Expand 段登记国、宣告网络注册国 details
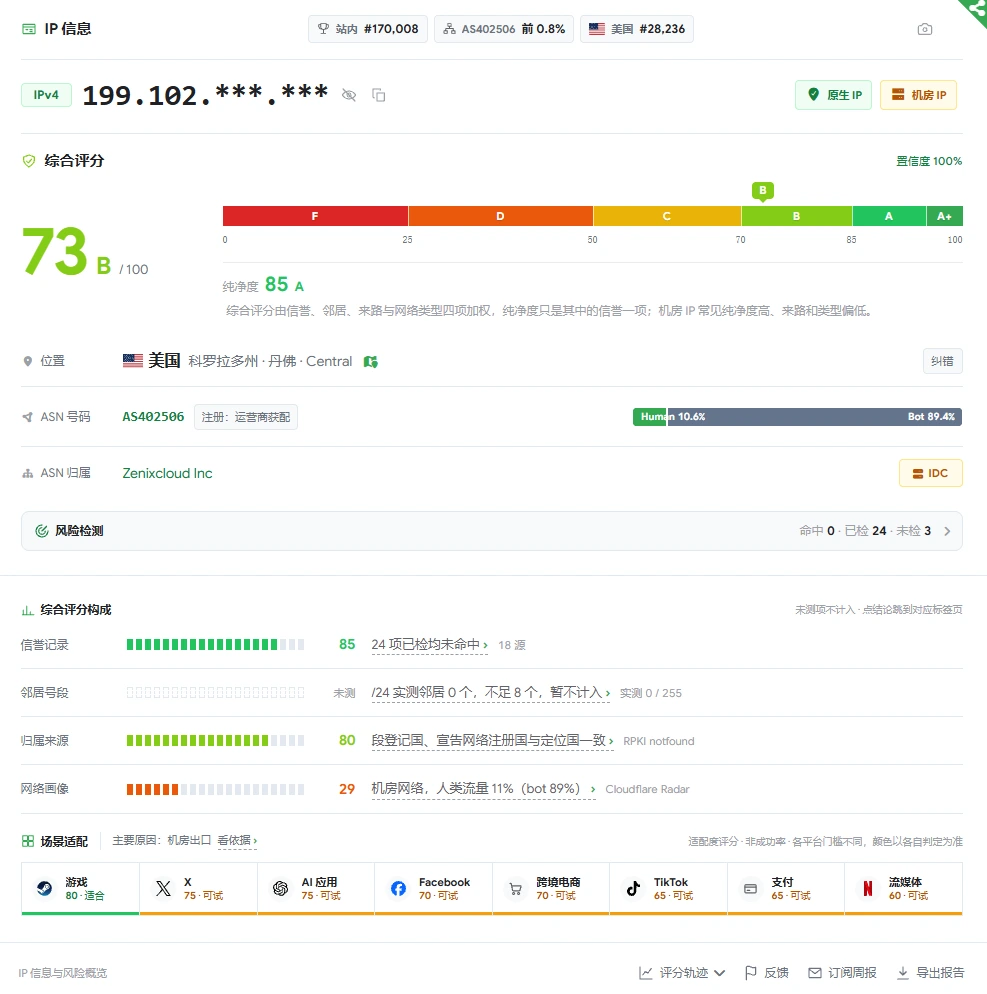This screenshot has width=987, height=994. point(493,741)
